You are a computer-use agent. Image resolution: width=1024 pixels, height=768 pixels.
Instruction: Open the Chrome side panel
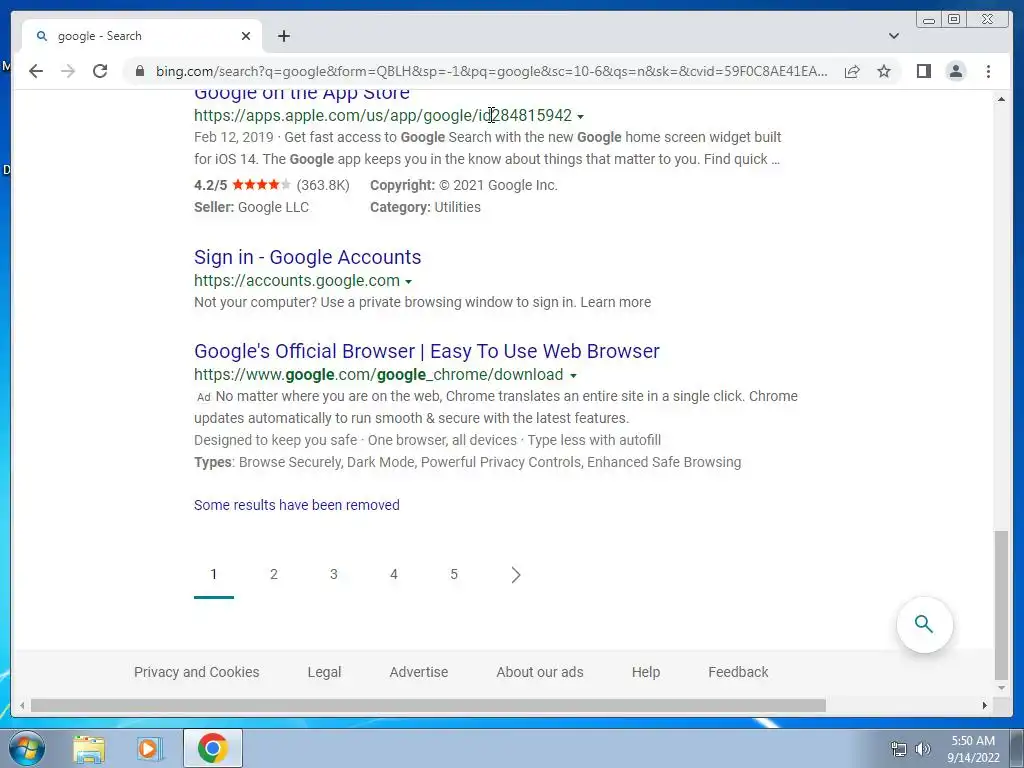(923, 71)
